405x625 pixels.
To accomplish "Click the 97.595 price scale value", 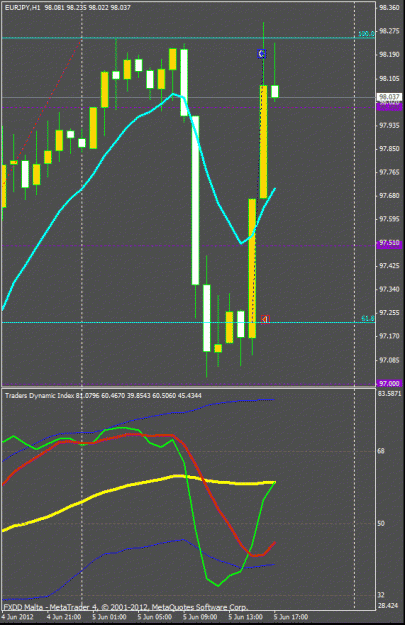I will (x=389, y=219).
